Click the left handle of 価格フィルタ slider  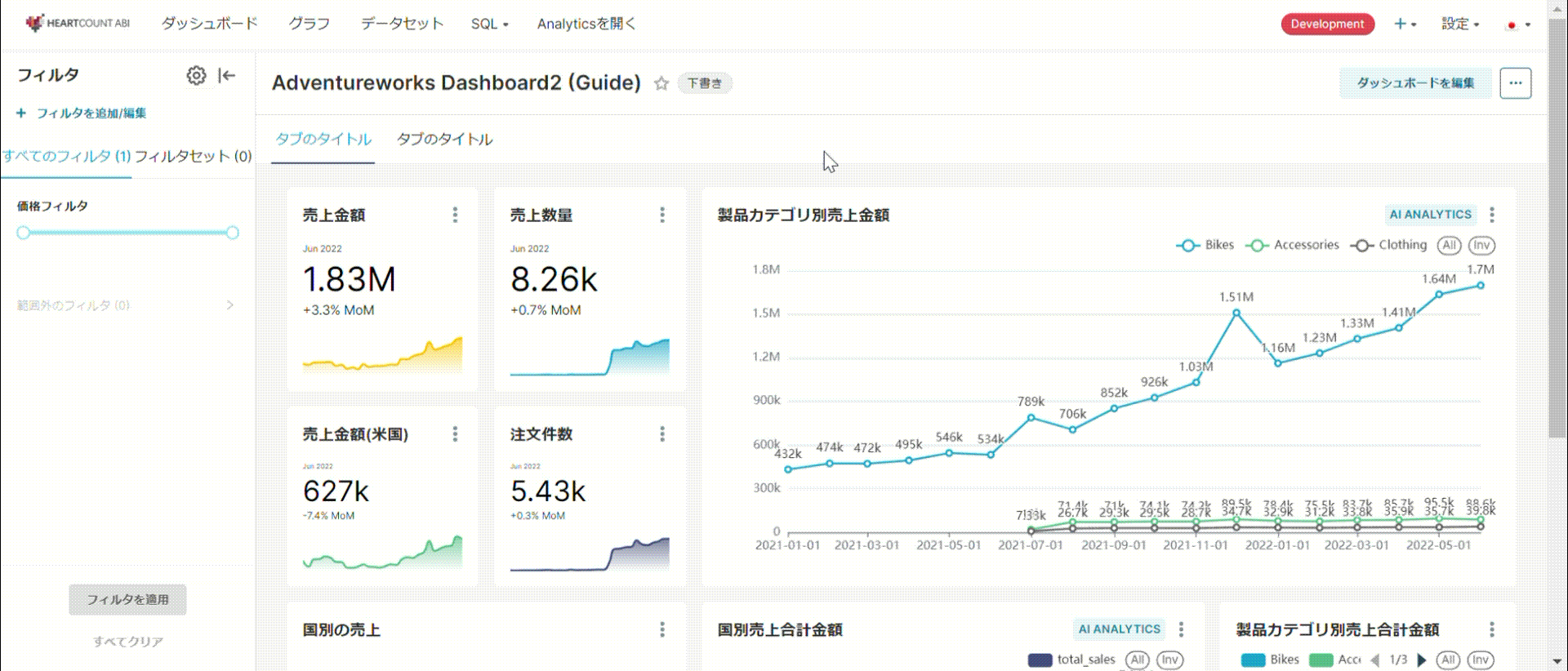pos(24,233)
